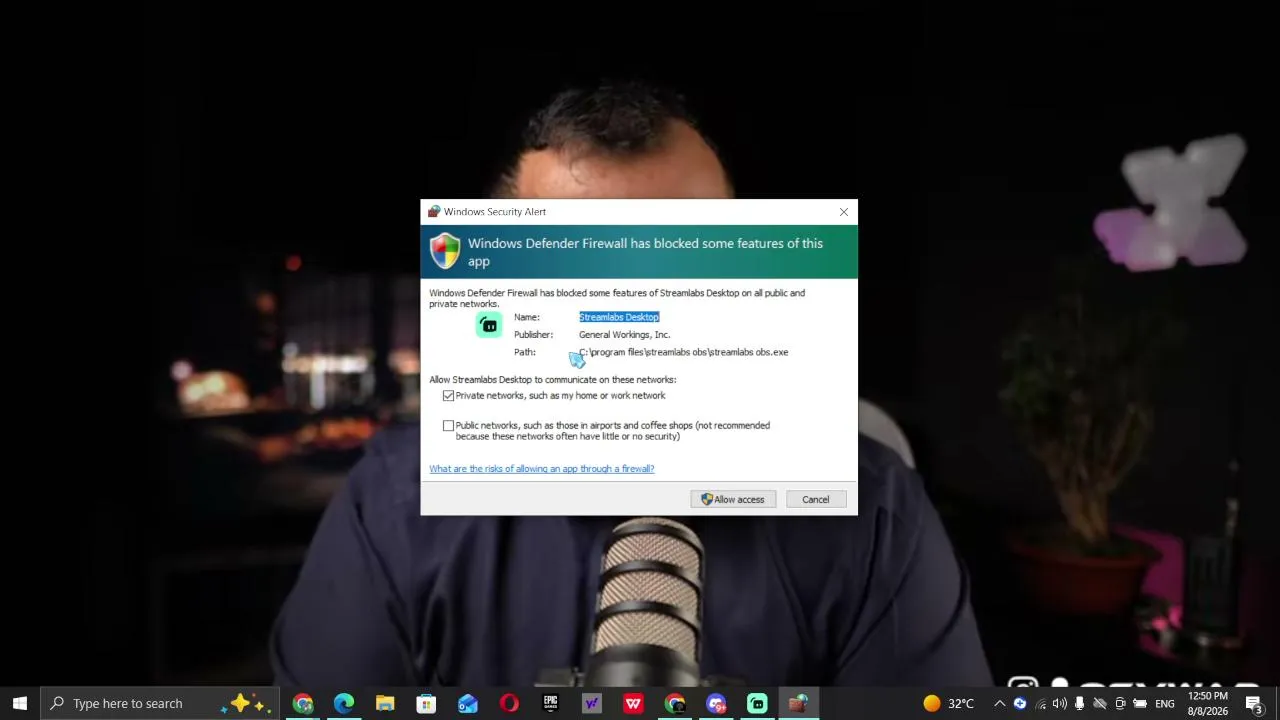Open the speaker volume tray icon
Viewport: 1280px width, 720px height.
[1060, 704]
